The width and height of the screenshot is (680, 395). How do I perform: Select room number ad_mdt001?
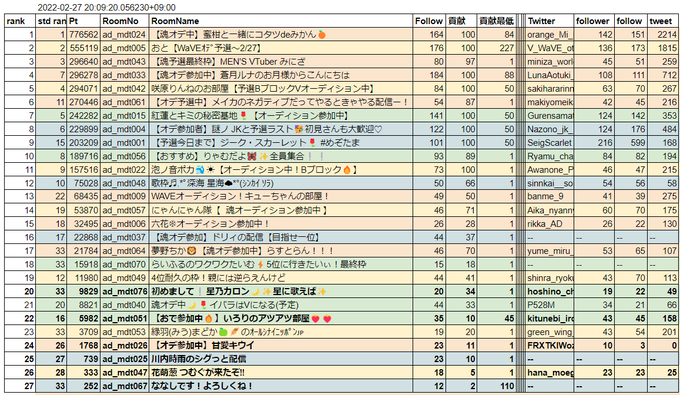coord(124,143)
